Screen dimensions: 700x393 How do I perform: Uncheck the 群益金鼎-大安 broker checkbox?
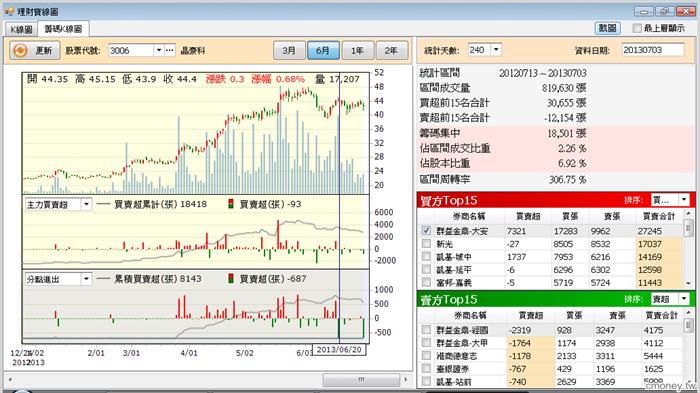coord(426,231)
